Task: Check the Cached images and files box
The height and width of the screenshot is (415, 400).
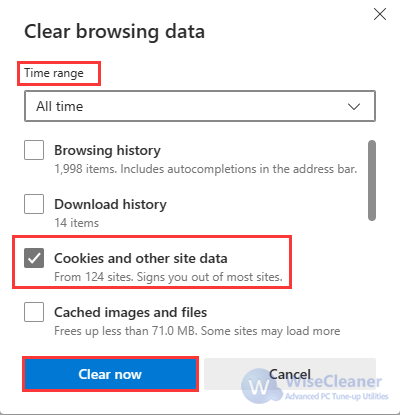Action: point(34,312)
